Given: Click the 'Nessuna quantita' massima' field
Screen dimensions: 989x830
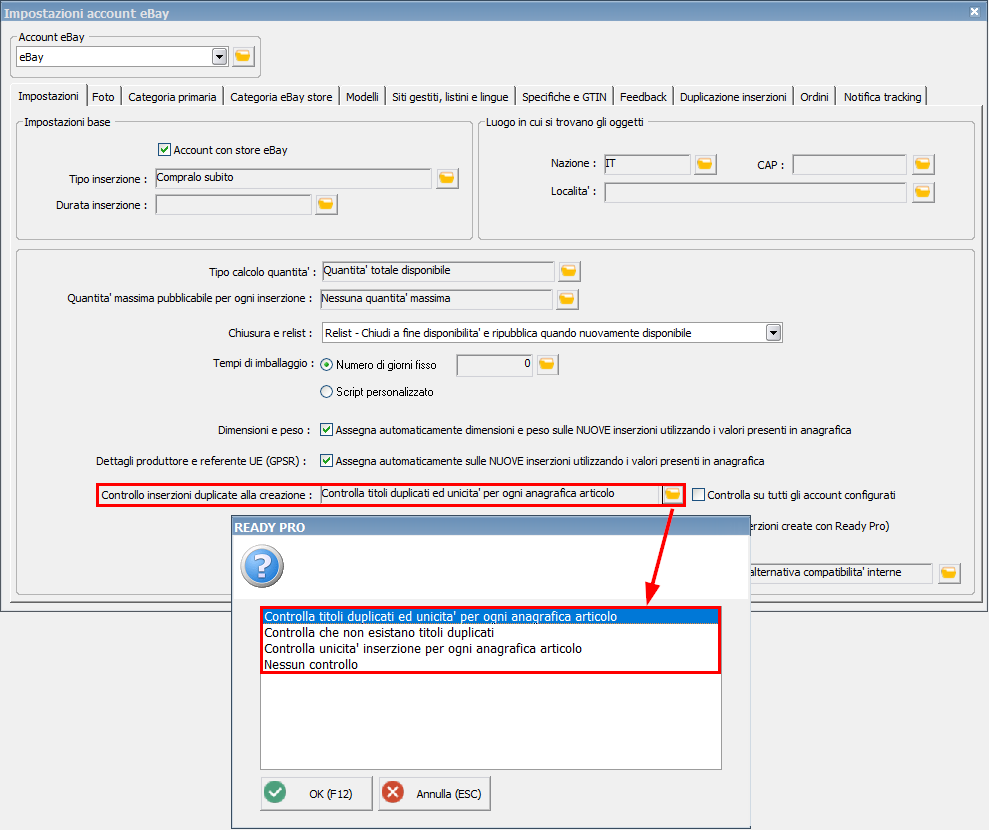Looking at the screenshot, I should pos(436,299).
